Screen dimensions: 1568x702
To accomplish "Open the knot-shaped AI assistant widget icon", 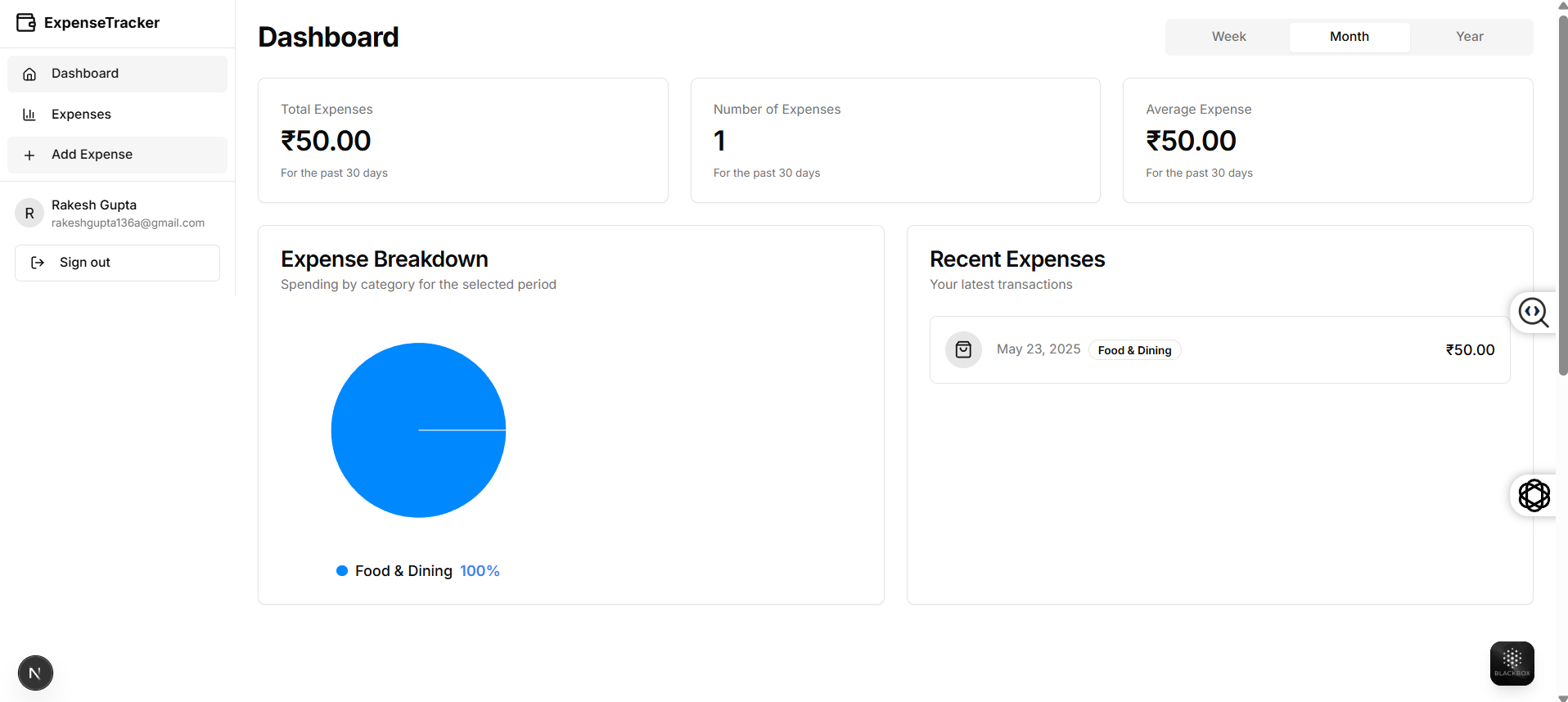I will (x=1534, y=496).
